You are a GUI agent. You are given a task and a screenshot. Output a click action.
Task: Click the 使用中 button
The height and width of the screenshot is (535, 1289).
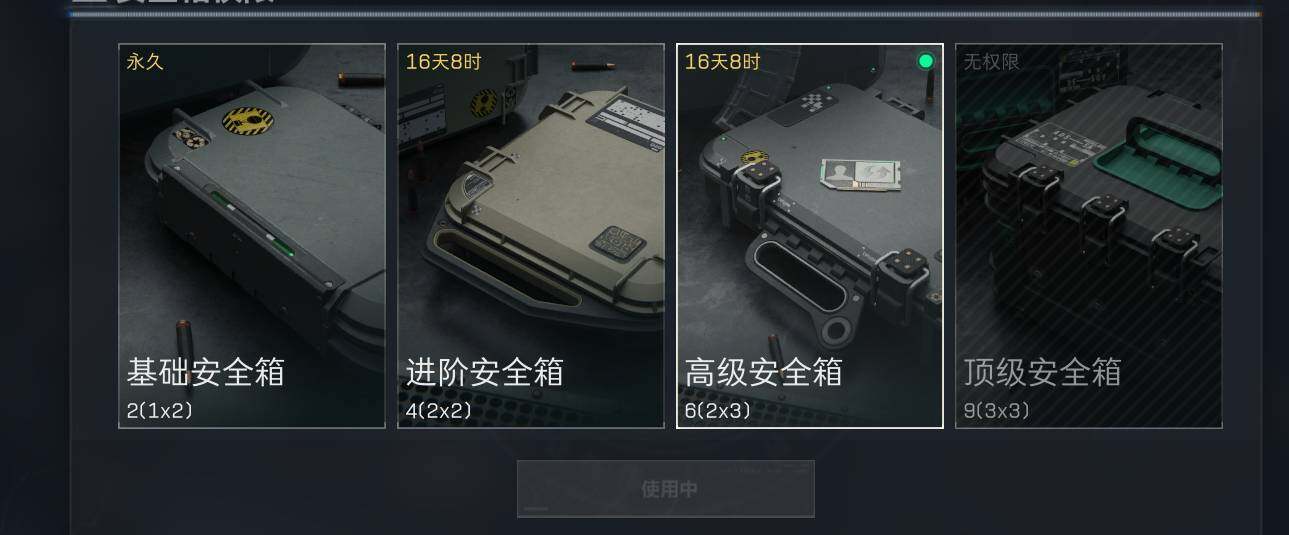(x=666, y=489)
